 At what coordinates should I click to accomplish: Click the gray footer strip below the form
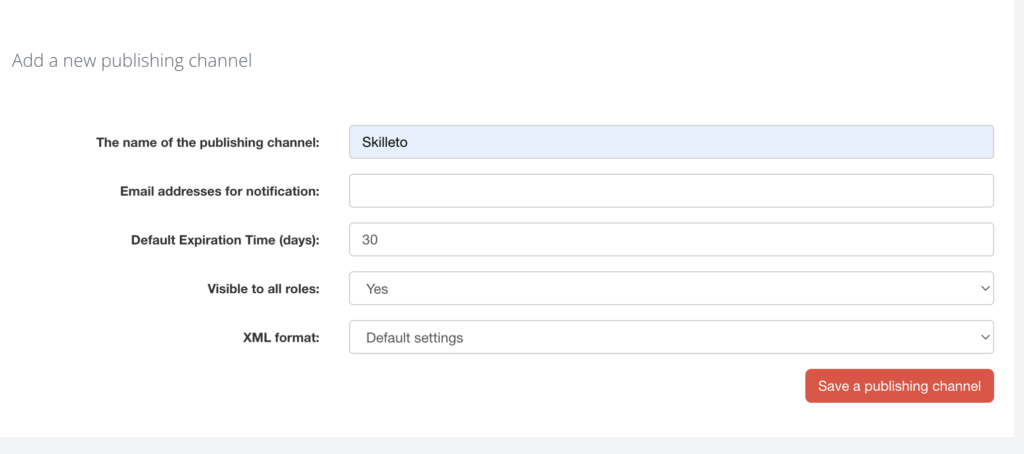[500, 445]
